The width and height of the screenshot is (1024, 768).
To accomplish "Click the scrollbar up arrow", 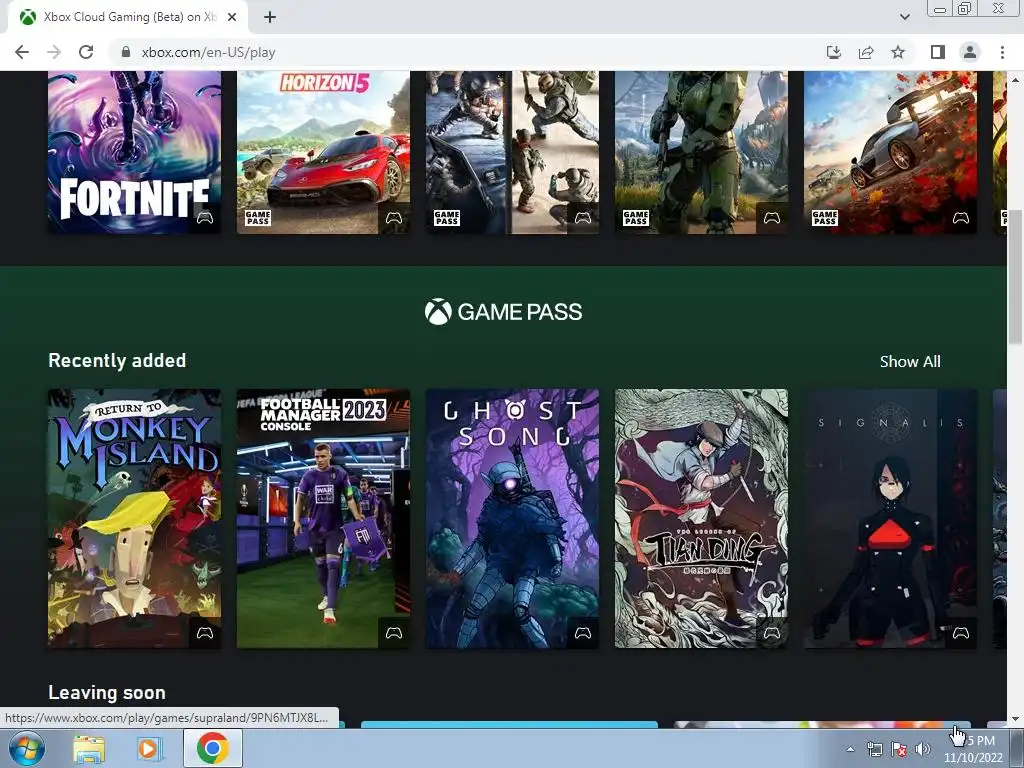I will click(x=1016, y=78).
